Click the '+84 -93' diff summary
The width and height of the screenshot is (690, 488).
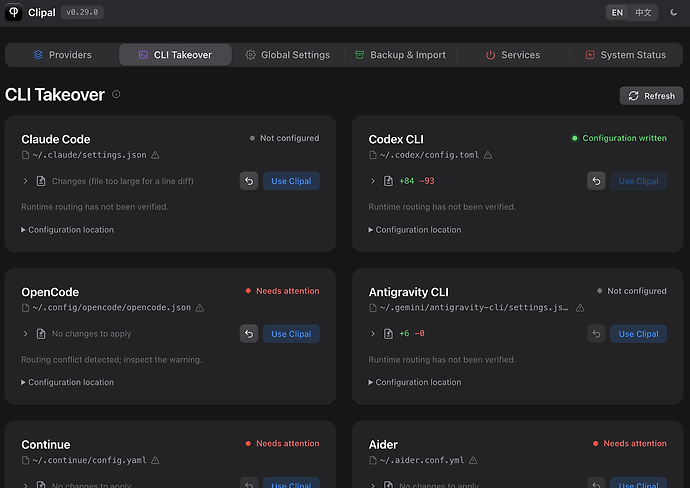coord(417,181)
